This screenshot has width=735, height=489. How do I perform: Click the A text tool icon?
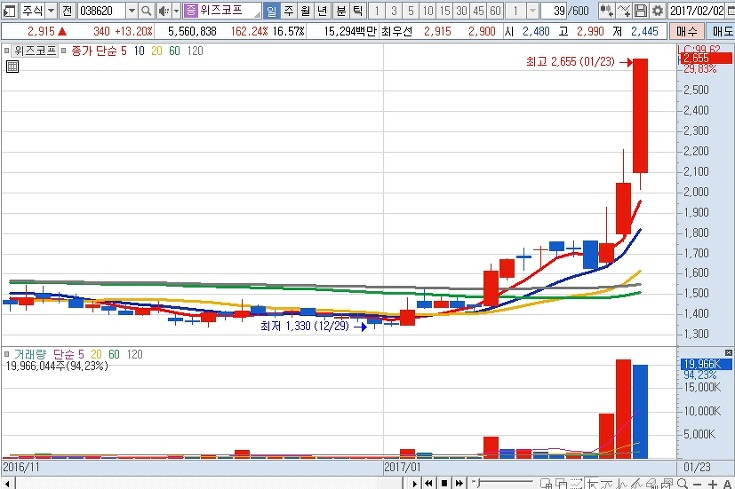tap(728, 484)
